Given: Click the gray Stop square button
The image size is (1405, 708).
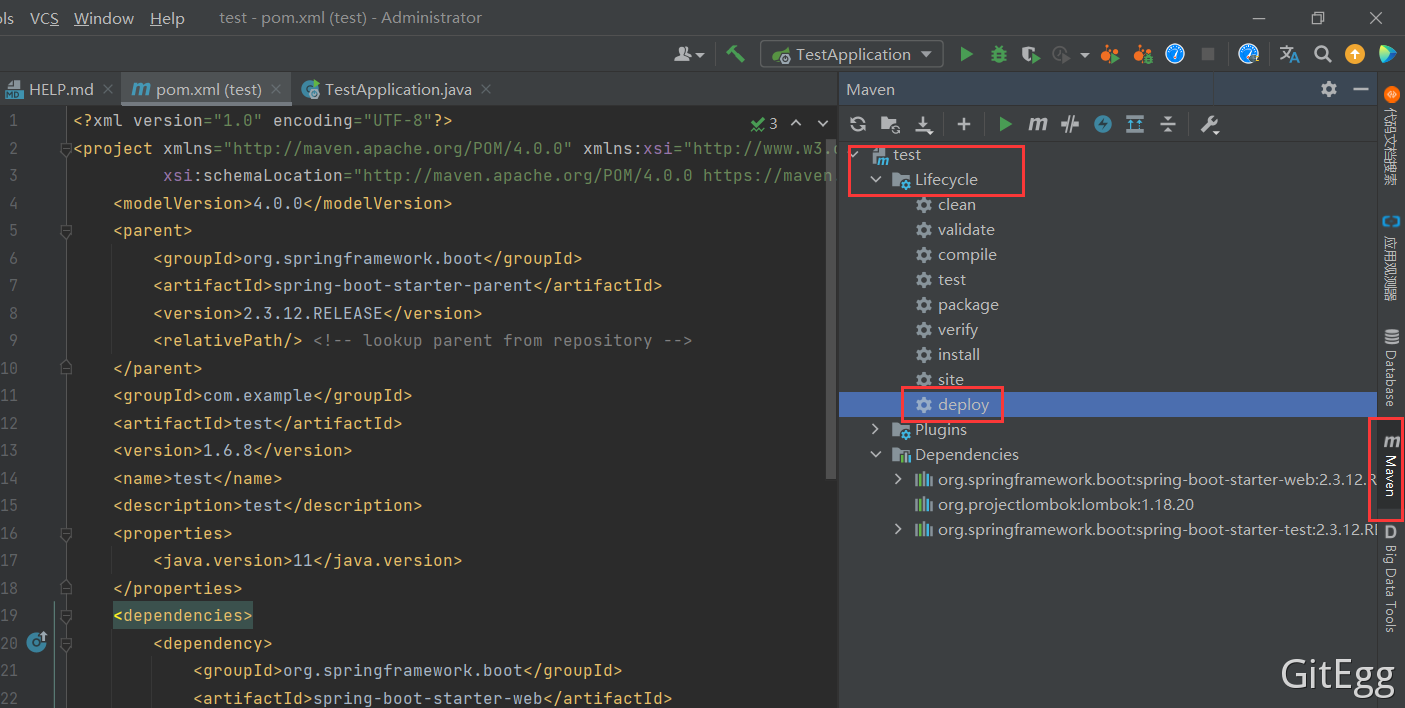Looking at the screenshot, I should (1208, 54).
